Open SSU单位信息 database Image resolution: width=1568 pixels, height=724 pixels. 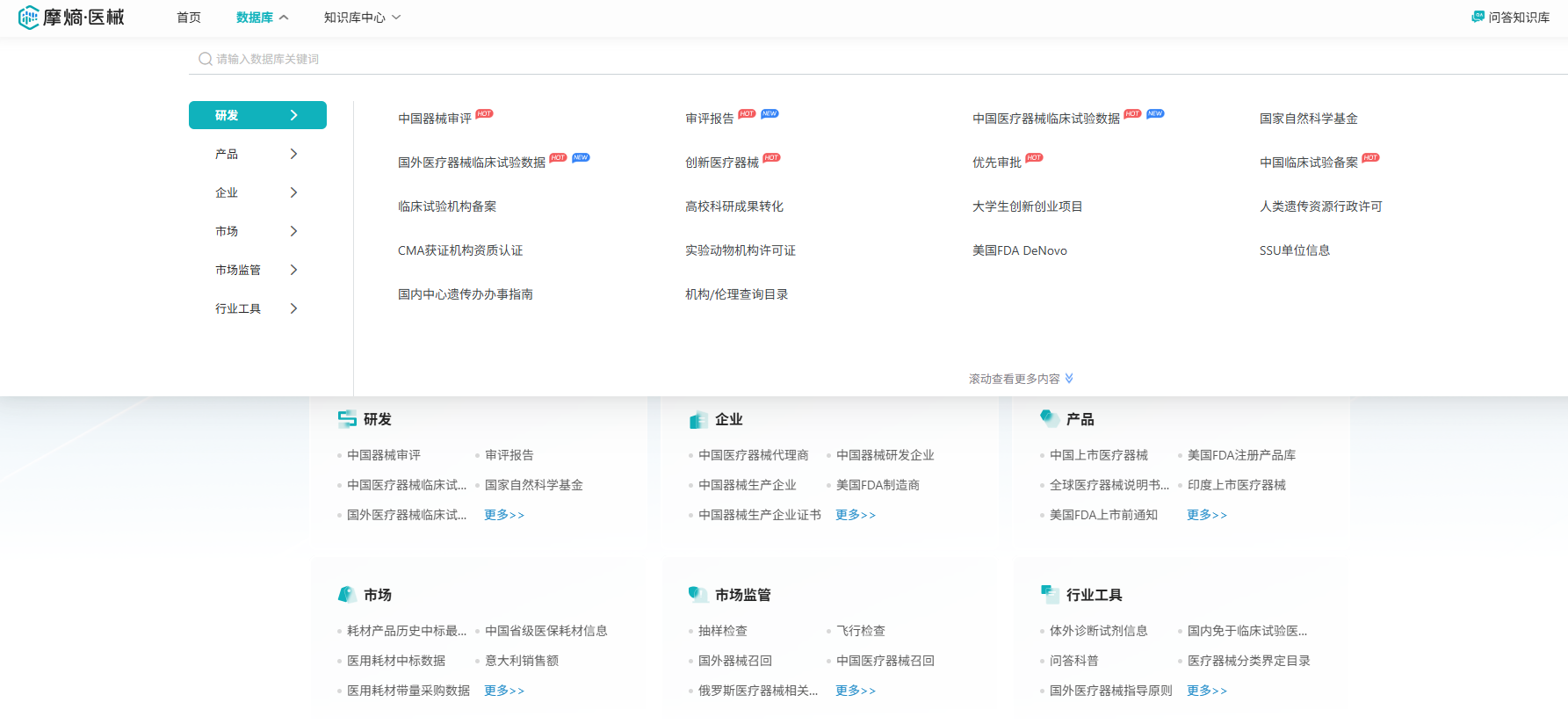1295,250
